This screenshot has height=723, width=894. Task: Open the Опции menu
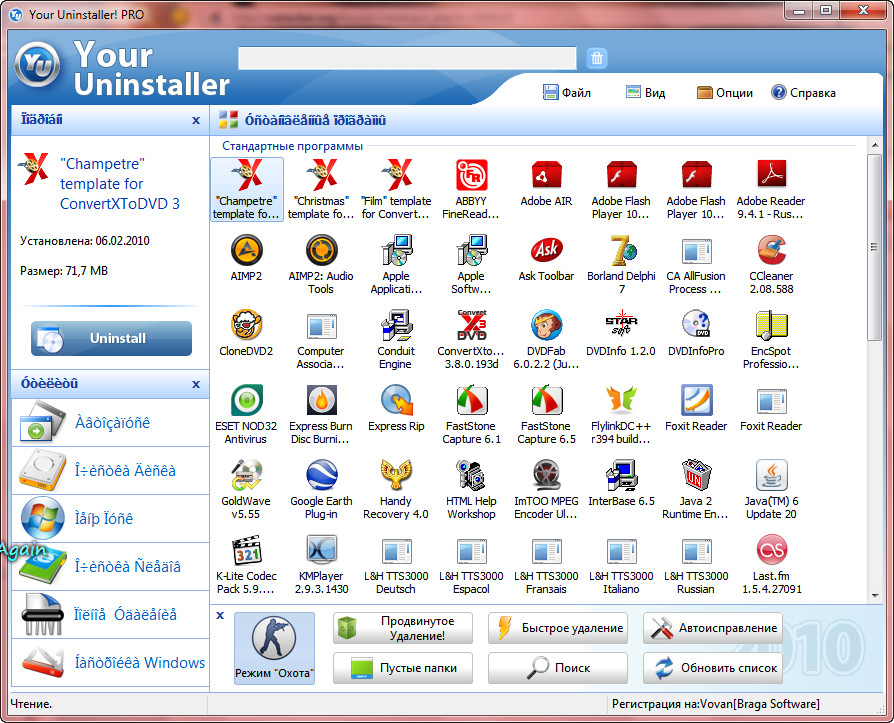725,92
